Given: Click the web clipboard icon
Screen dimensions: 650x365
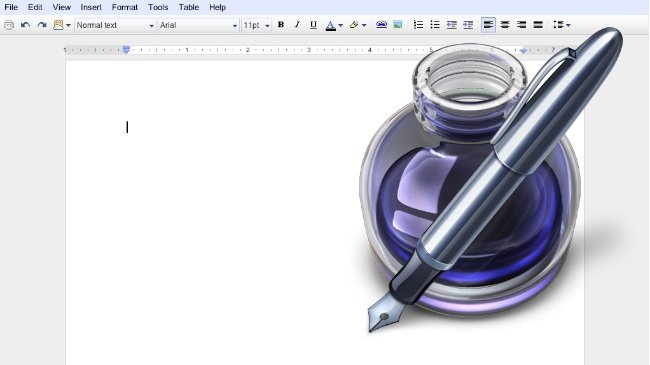Looking at the screenshot, I should coord(58,25).
